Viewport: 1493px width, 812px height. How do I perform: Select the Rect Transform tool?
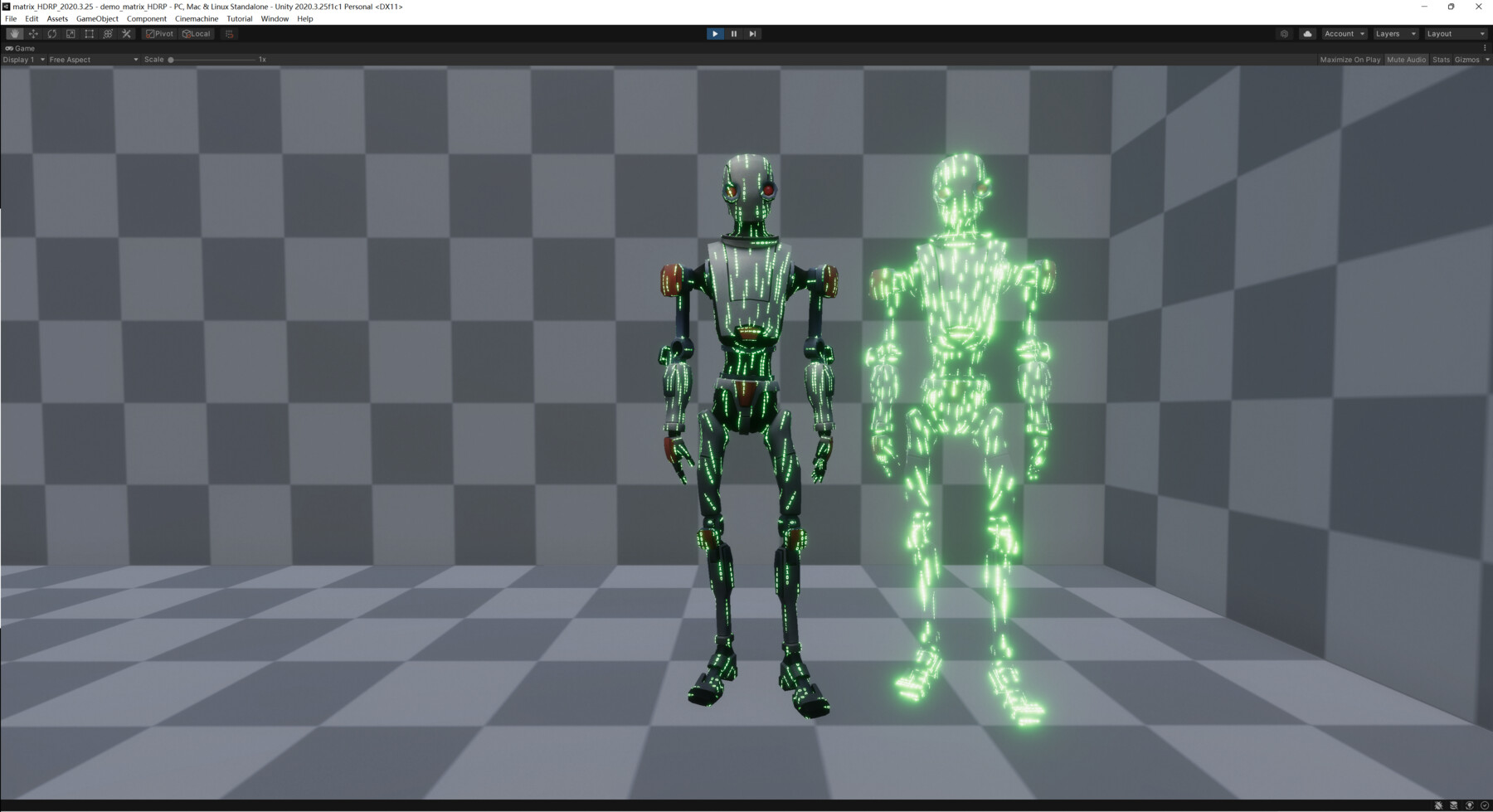[89, 33]
